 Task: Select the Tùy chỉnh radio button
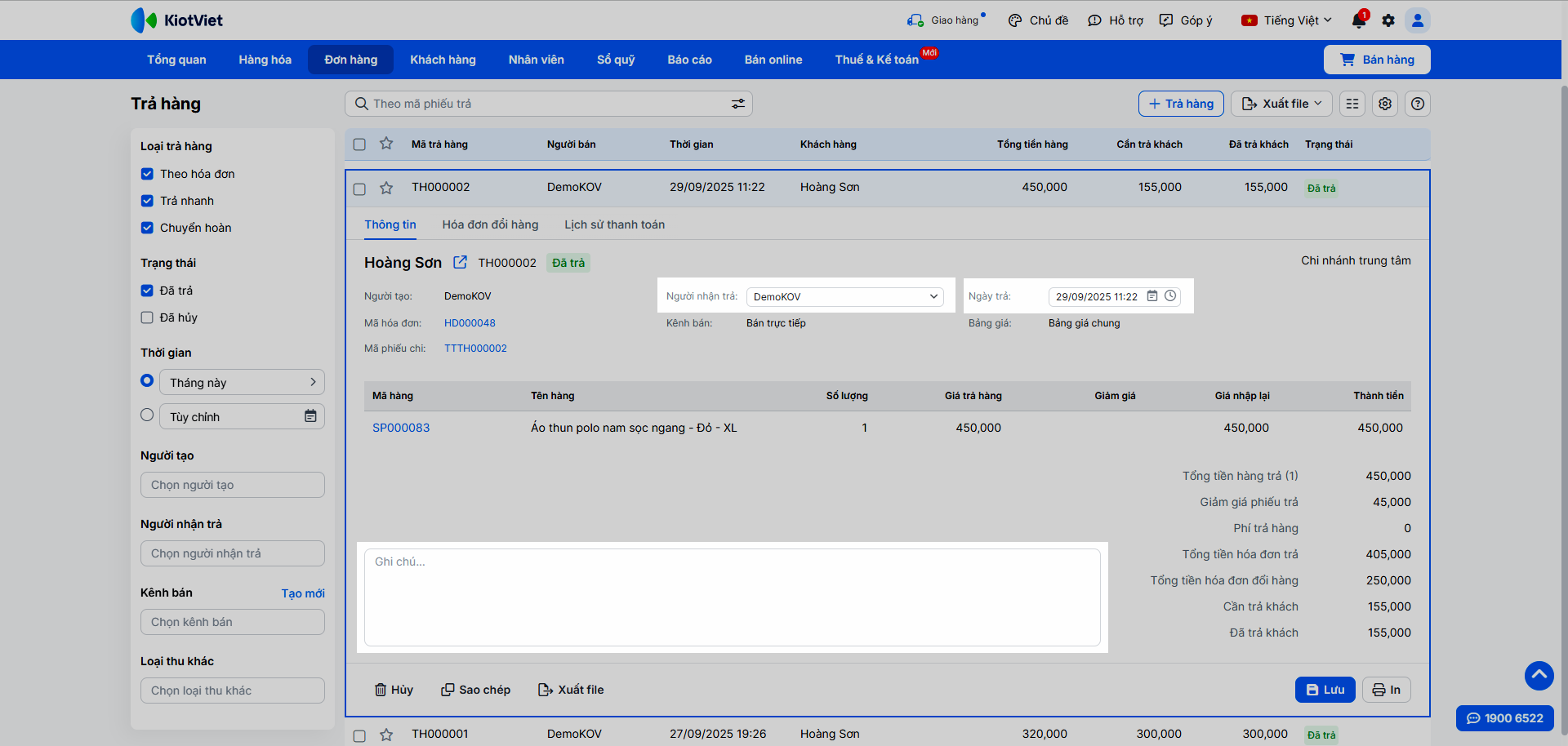[147, 415]
